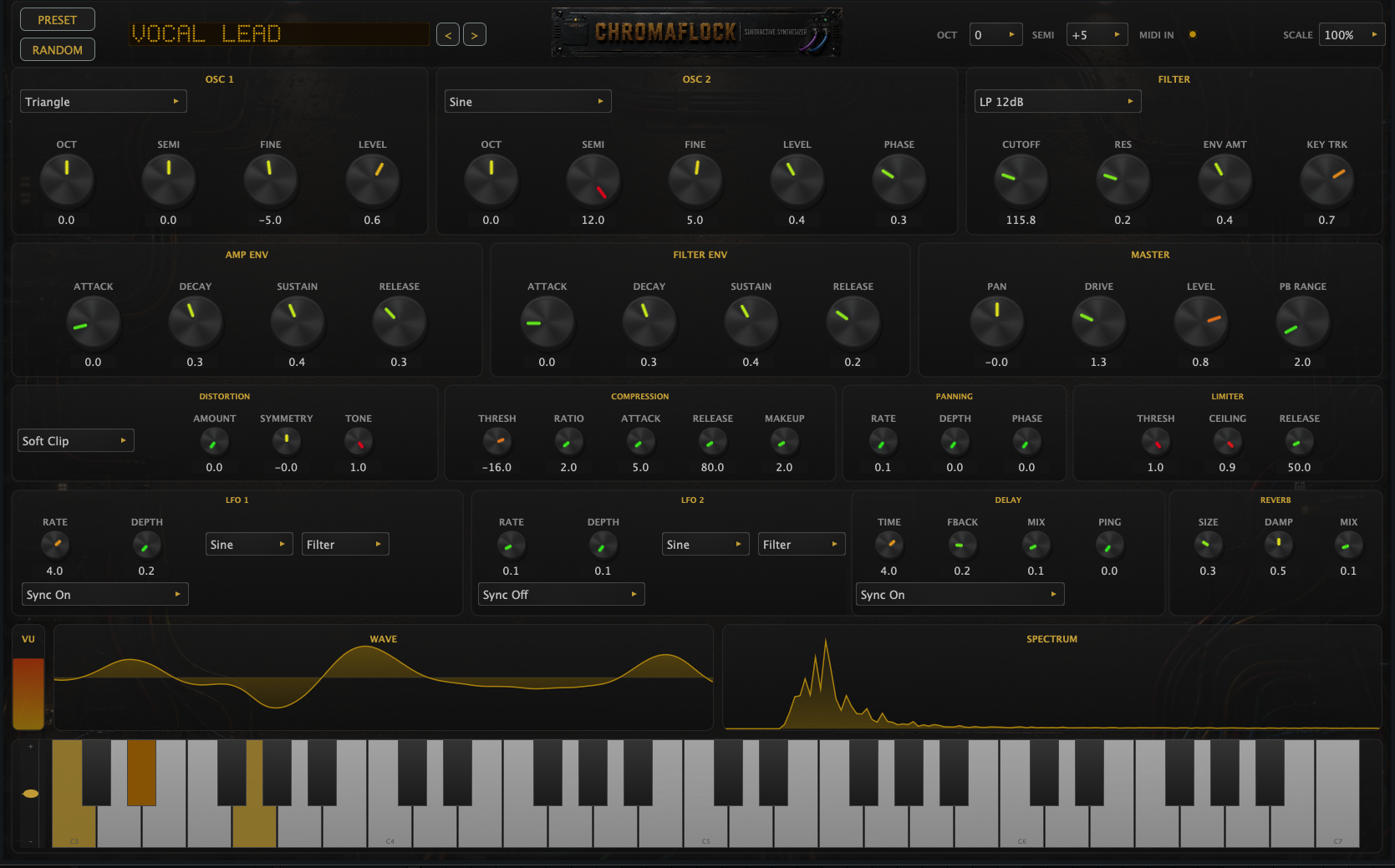Click the REVERB MIX knob
Viewport: 1395px width, 868px height.
click(x=1349, y=545)
